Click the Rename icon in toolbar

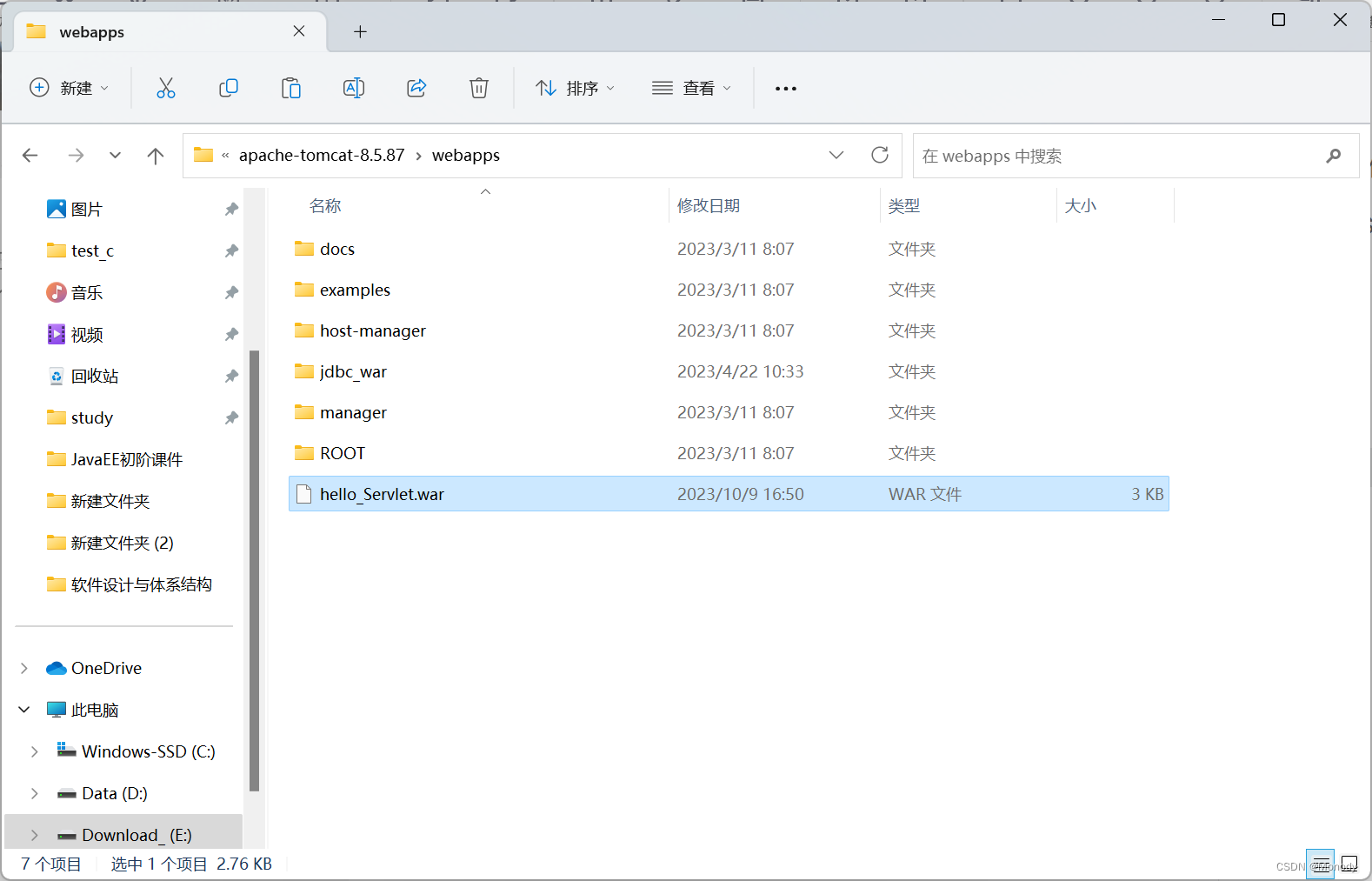(x=354, y=88)
